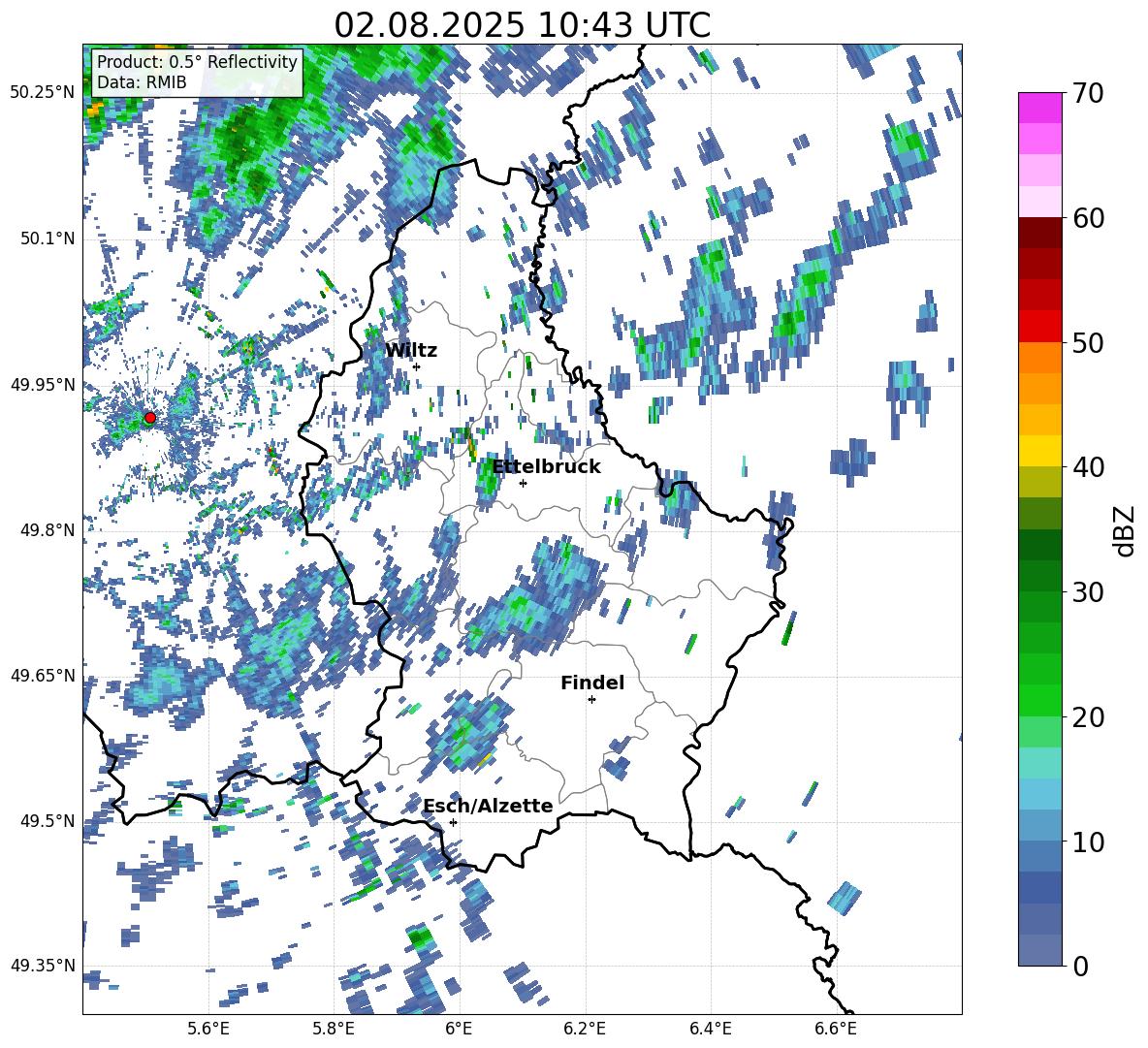Click the Esch/Alzette city label
Viewport: 1148px width, 1048px height.
click(x=488, y=806)
